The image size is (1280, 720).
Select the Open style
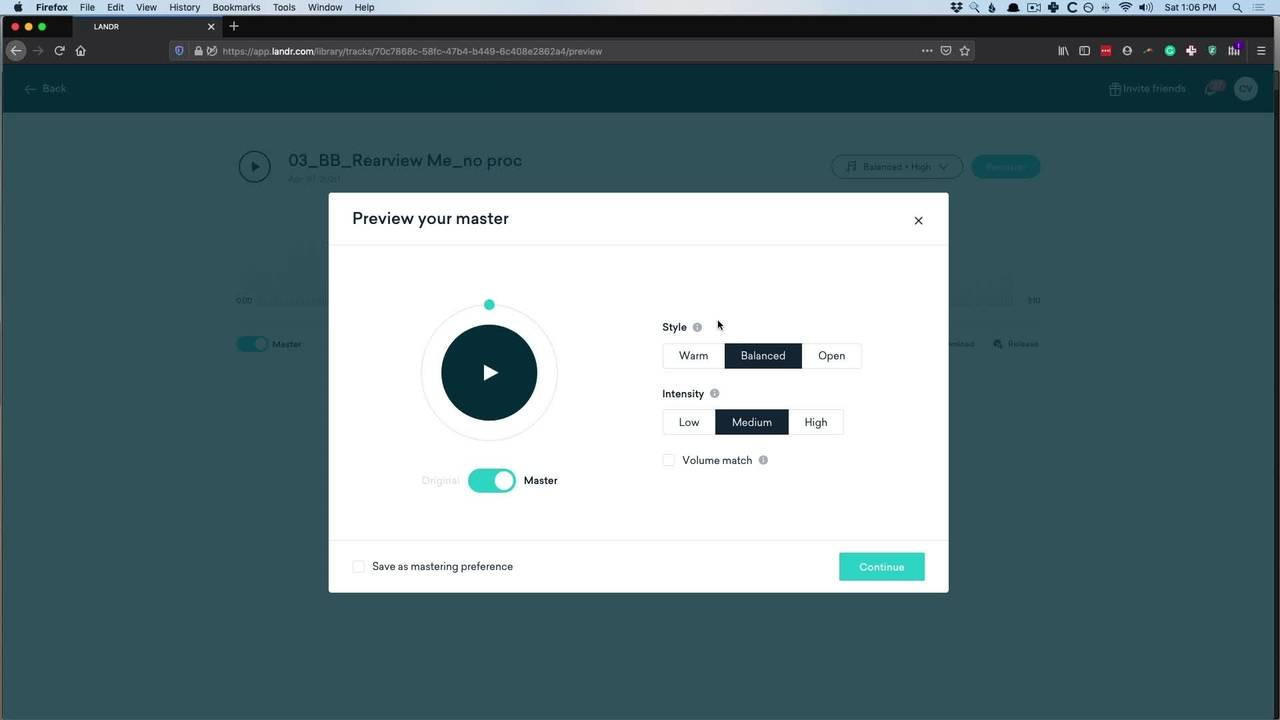[x=831, y=356]
